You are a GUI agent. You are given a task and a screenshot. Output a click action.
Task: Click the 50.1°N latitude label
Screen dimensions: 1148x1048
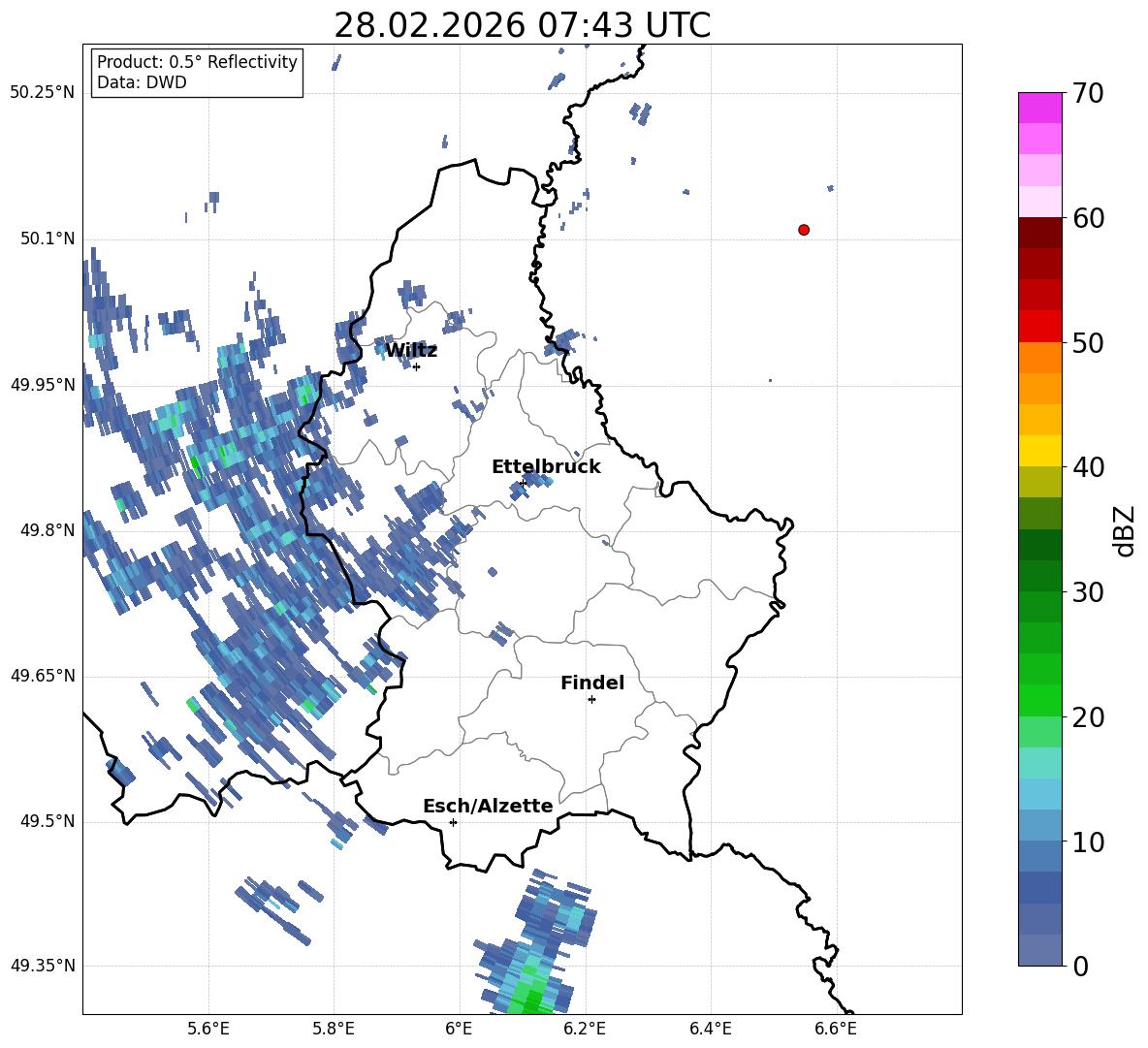pos(48,238)
